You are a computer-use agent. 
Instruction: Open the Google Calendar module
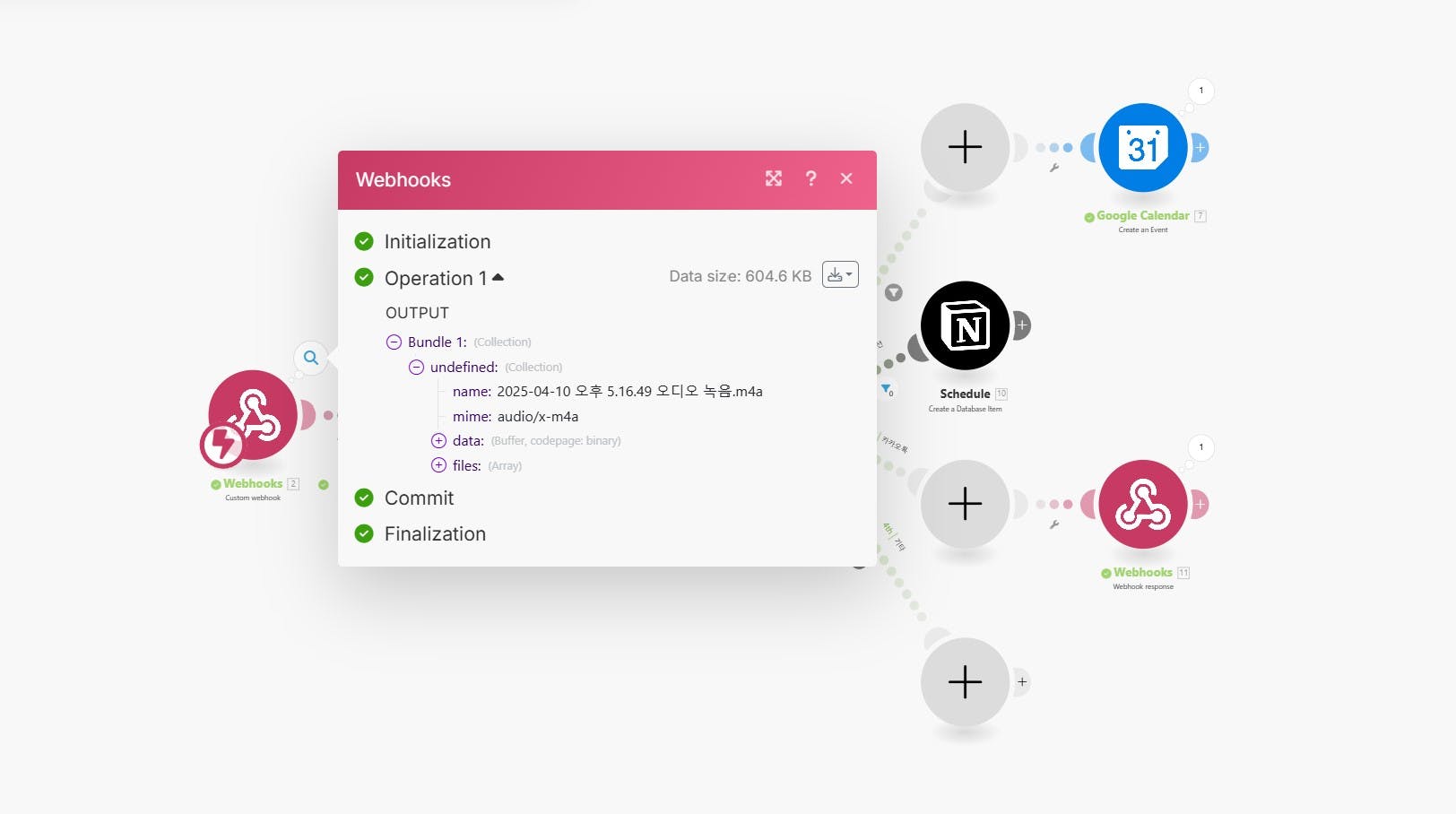pyautogui.click(x=1143, y=147)
